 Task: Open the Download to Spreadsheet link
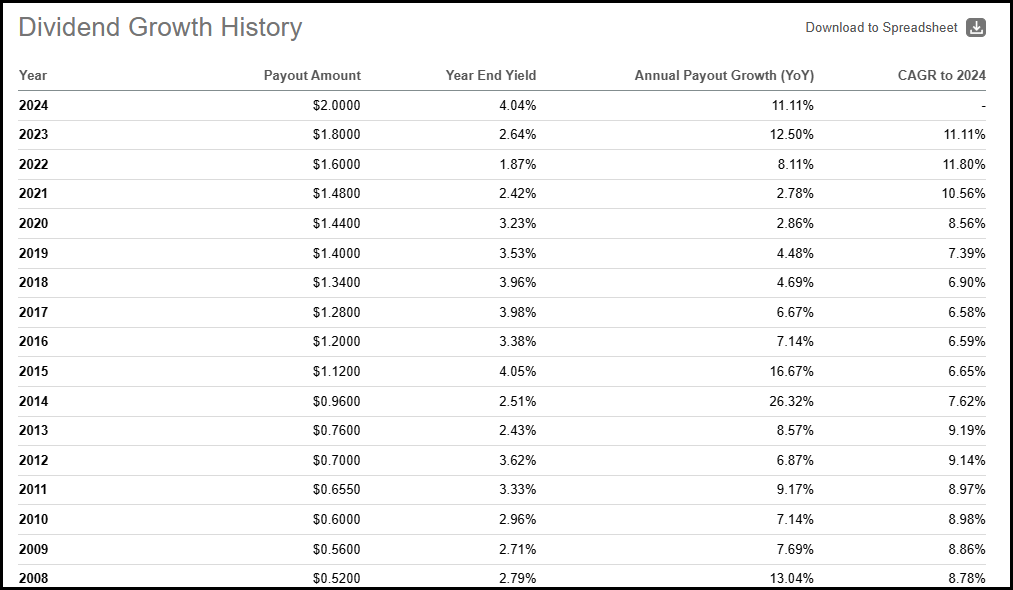(x=880, y=28)
